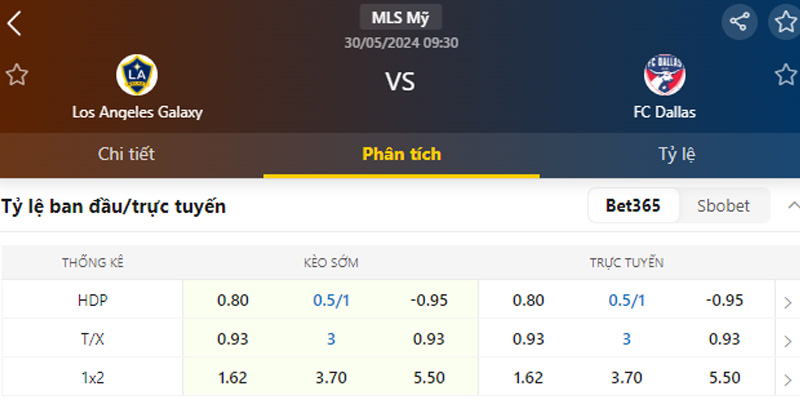
Task: Click the 0.5/1 early handicap link
Action: (x=331, y=300)
